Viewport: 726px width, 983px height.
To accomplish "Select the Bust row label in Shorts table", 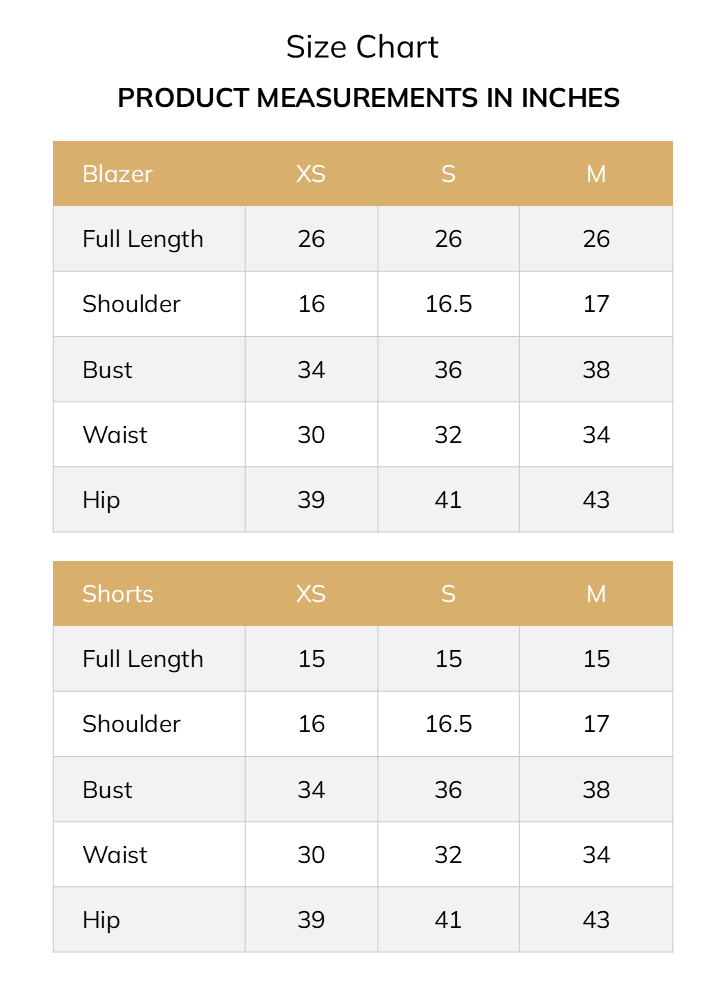I will [107, 790].
